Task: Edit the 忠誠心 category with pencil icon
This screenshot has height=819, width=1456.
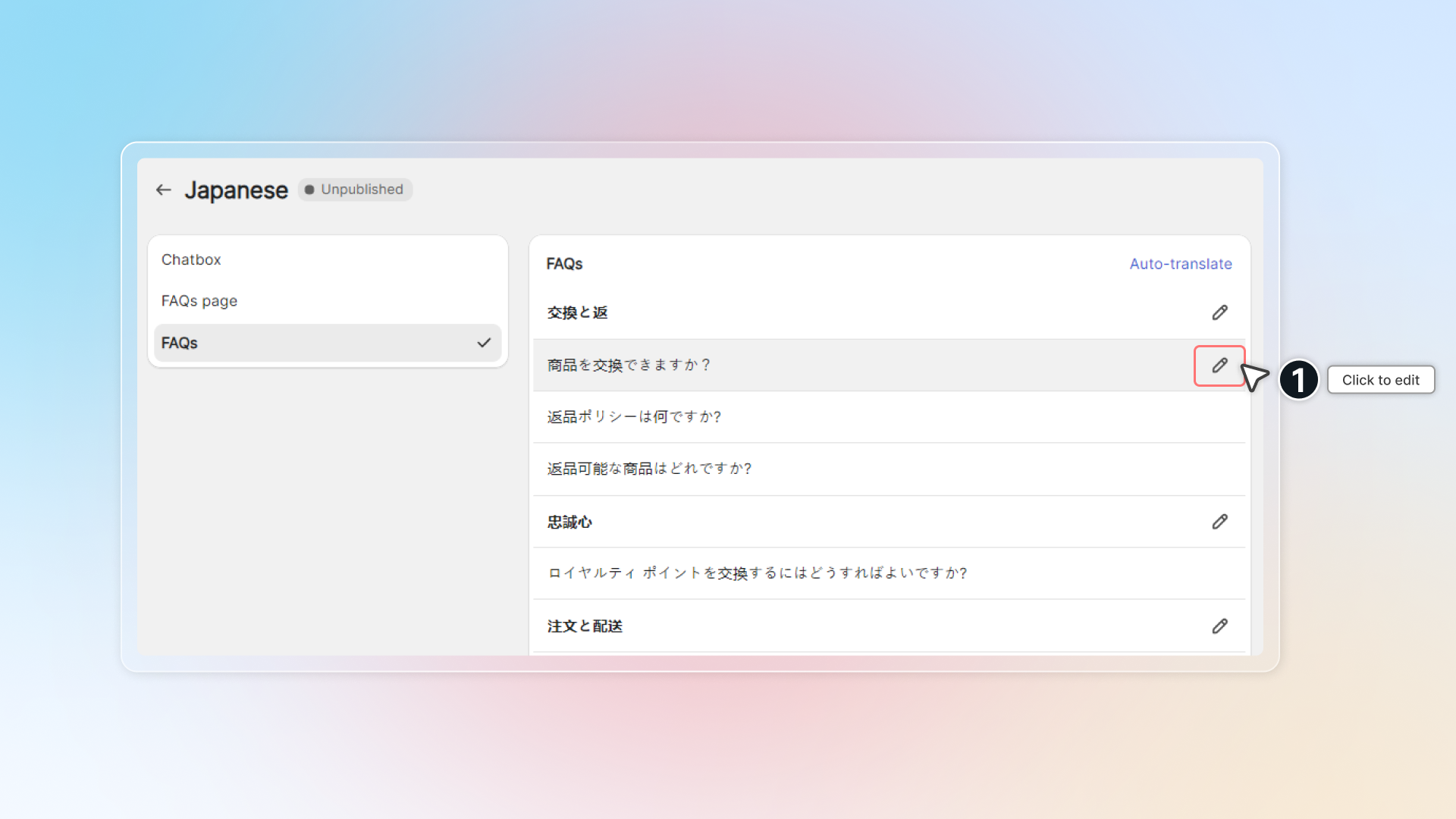Action: pyautogui.click(x=1219, y=522)
